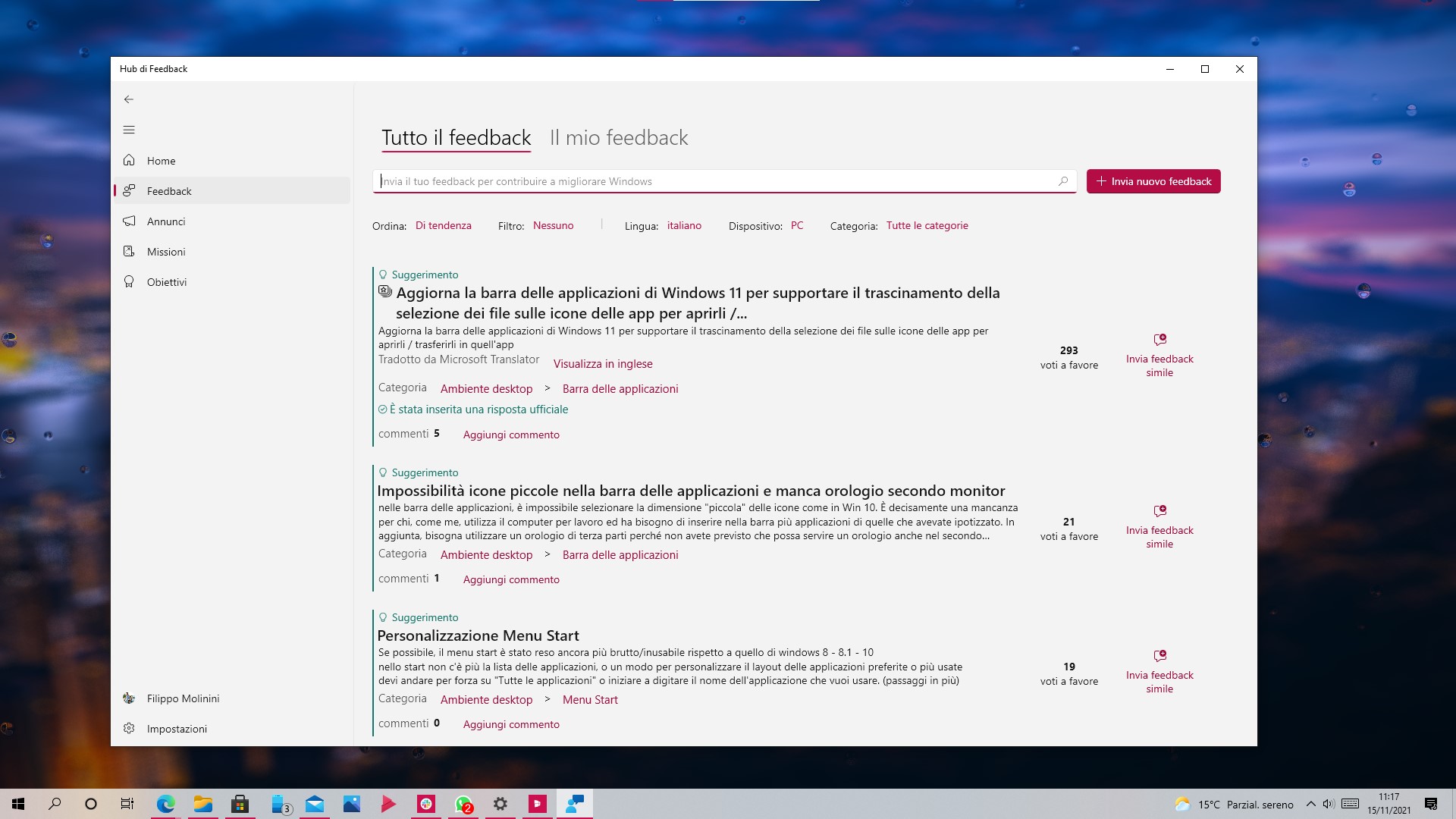The width and height of the screenshot is (1456, 819).
Task: Open File Explorer from the taskbar
Action: point(202,804)
